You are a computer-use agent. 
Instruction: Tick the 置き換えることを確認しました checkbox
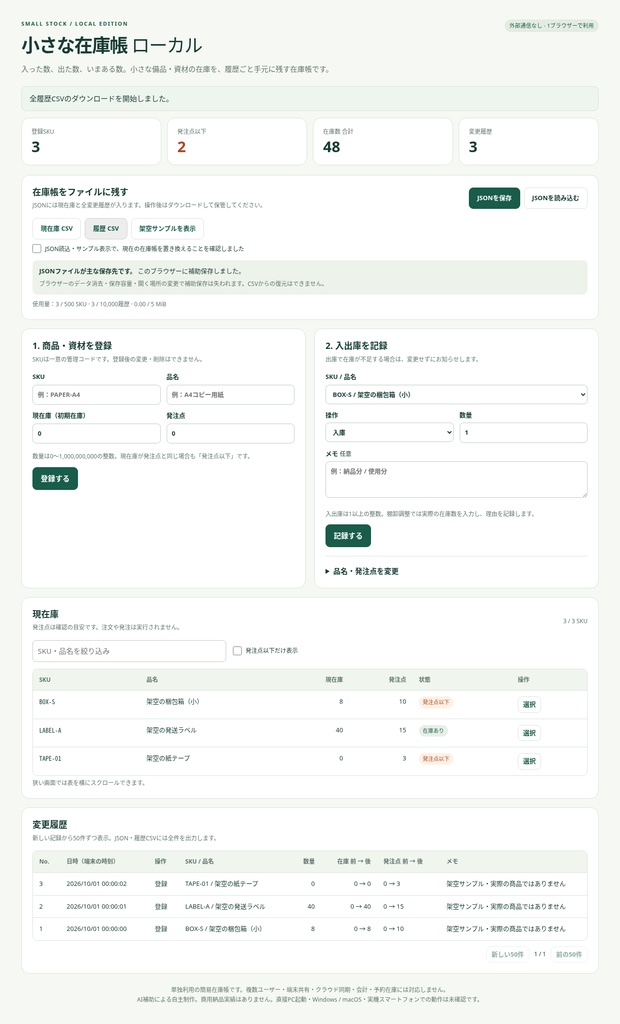[37, 248]
